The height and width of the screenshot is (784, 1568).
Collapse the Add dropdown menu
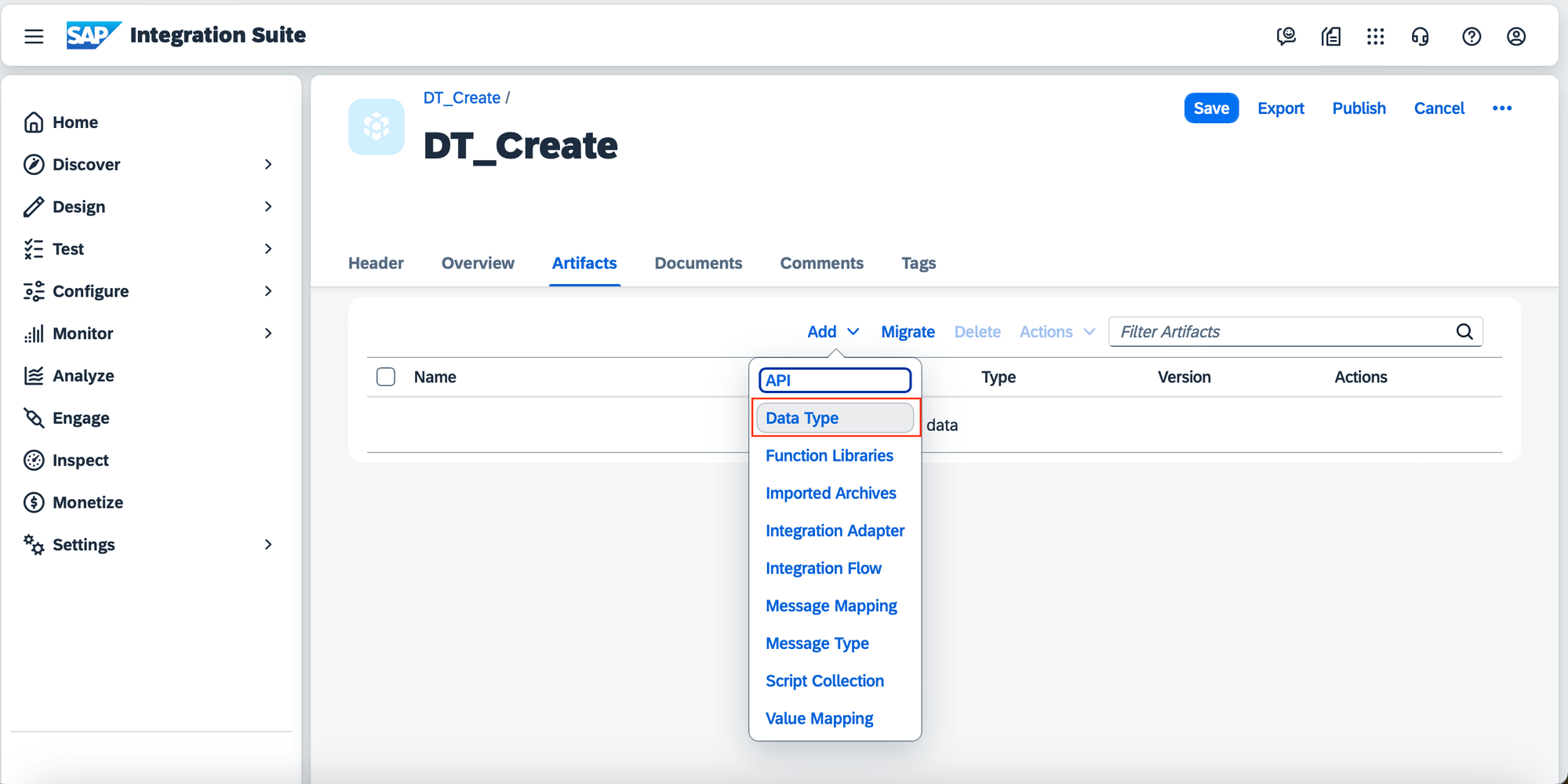pyautogui.click(x=832, y=331)
